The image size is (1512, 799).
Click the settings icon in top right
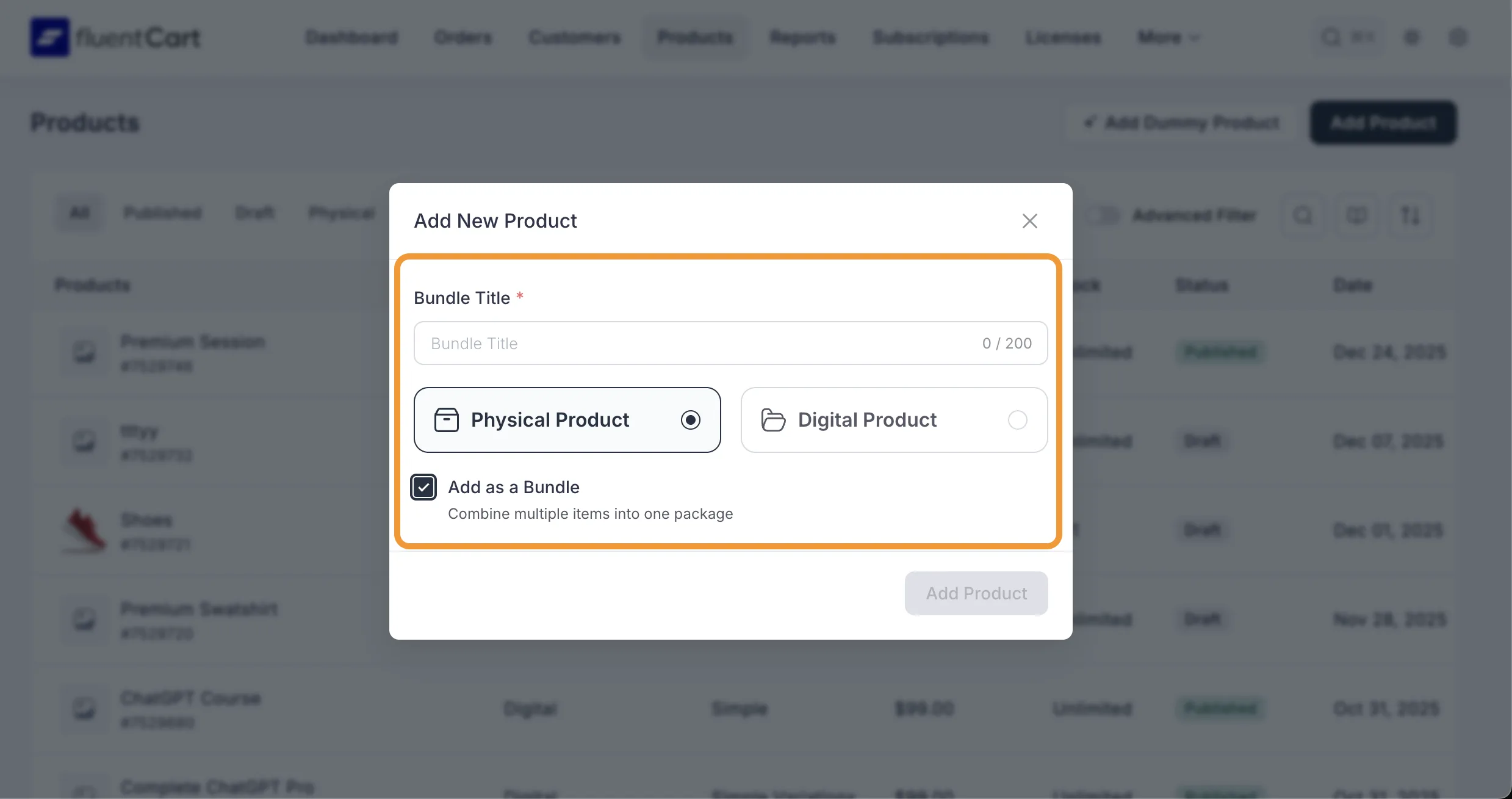pos(1412,37)
